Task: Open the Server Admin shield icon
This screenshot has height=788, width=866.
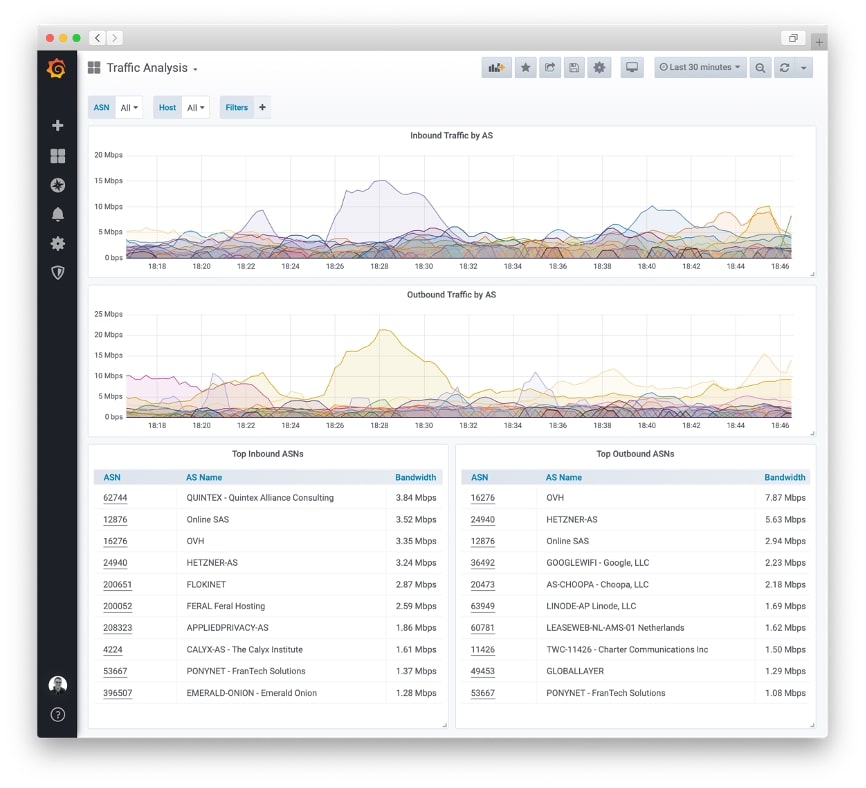Action: click(x=57, y=272)
